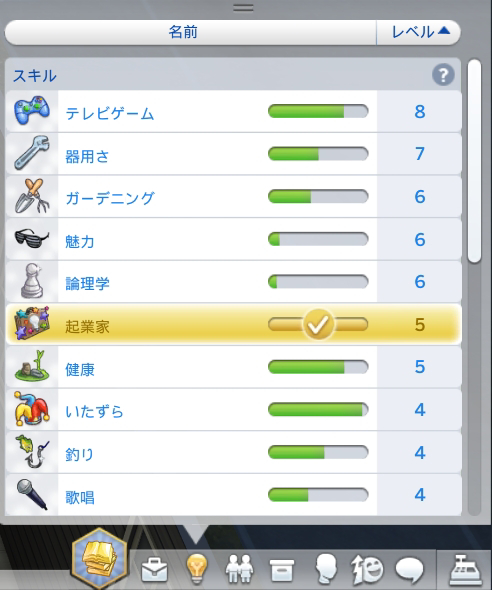The image size is (492, 590).
Task: Open the skills help question mark
Action: pyautogui.click(x=443, y=75)
